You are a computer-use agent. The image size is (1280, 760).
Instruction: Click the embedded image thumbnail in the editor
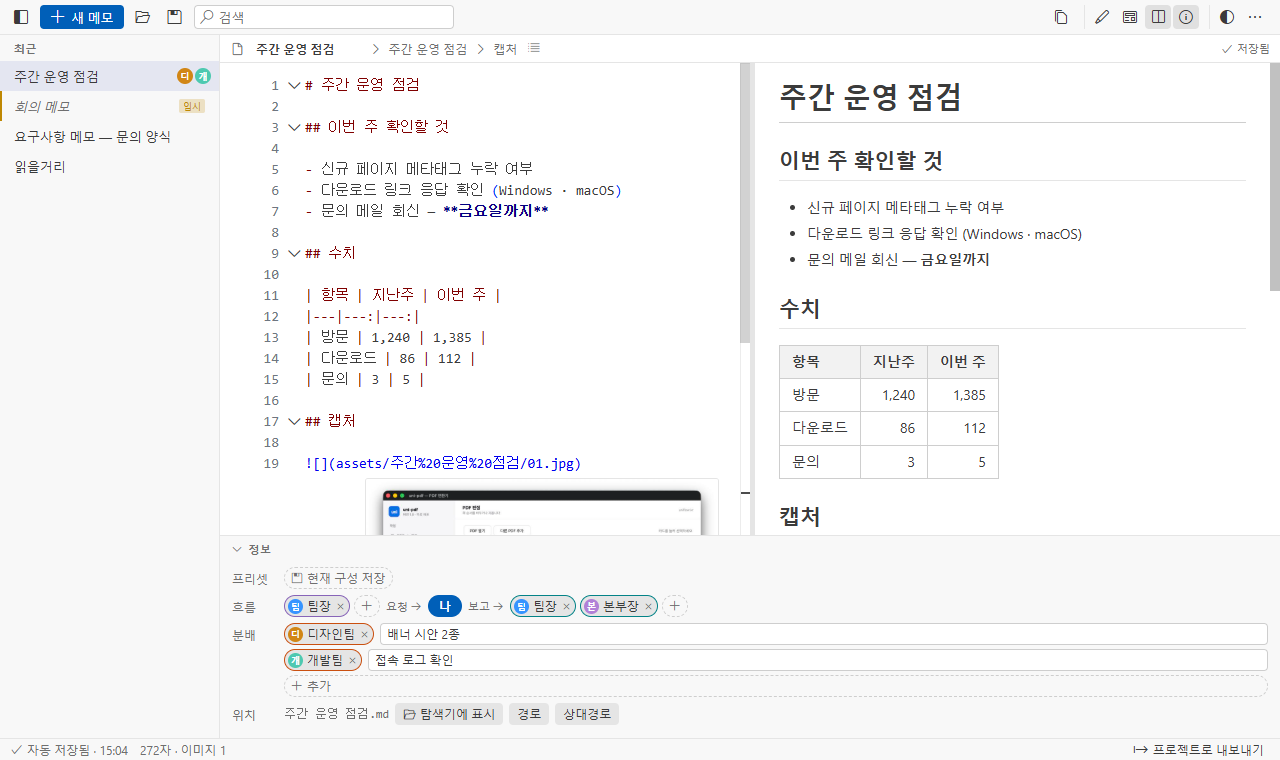point(542,507)
